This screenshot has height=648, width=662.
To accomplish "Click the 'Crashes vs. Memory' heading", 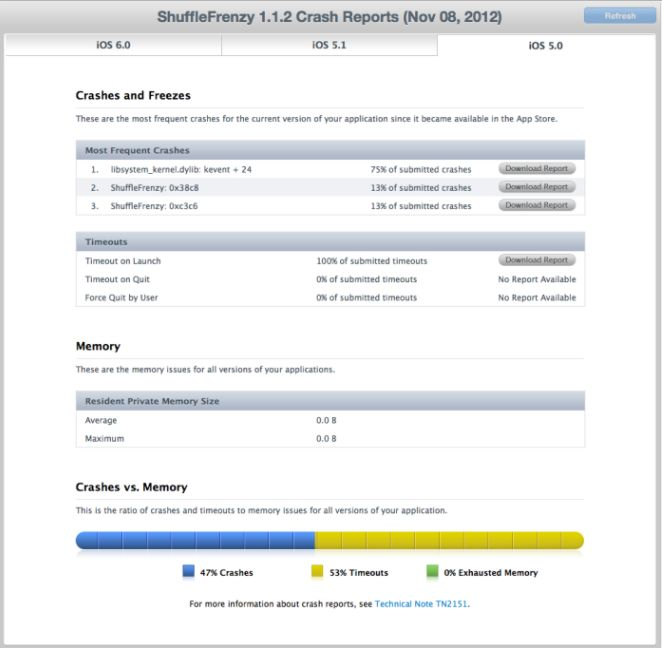I will tap(131, 487).
